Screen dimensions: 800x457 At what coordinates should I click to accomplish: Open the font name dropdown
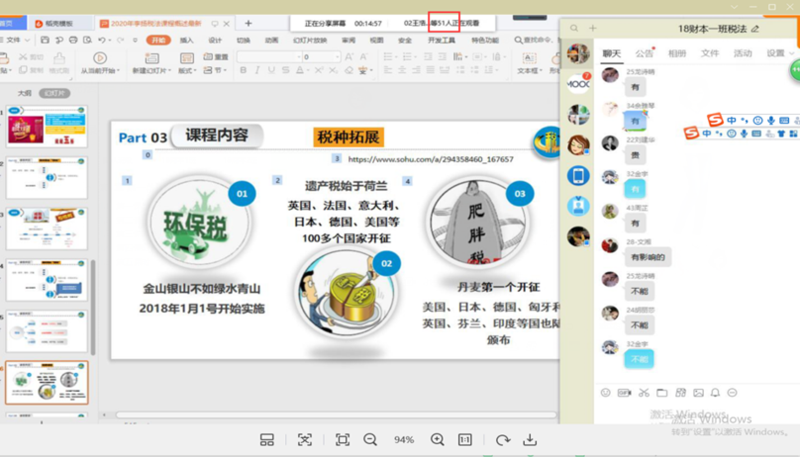[298, 57]
